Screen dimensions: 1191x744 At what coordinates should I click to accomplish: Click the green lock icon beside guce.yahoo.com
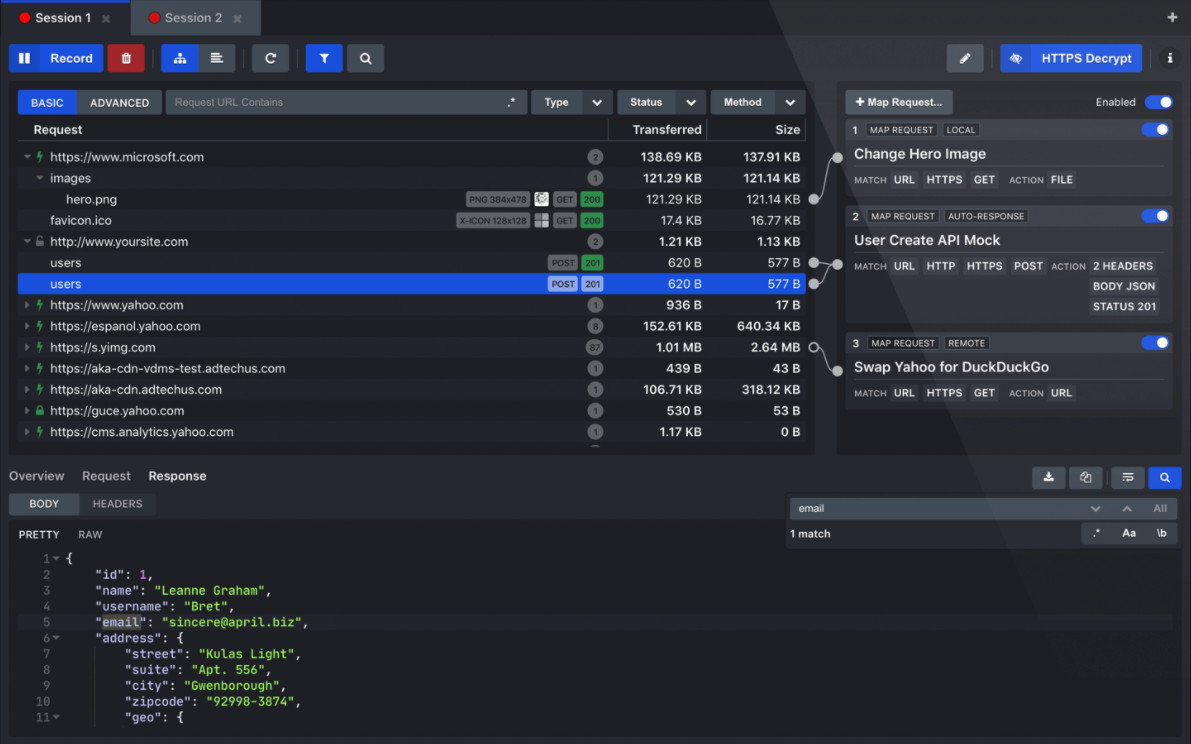[39, 411]
